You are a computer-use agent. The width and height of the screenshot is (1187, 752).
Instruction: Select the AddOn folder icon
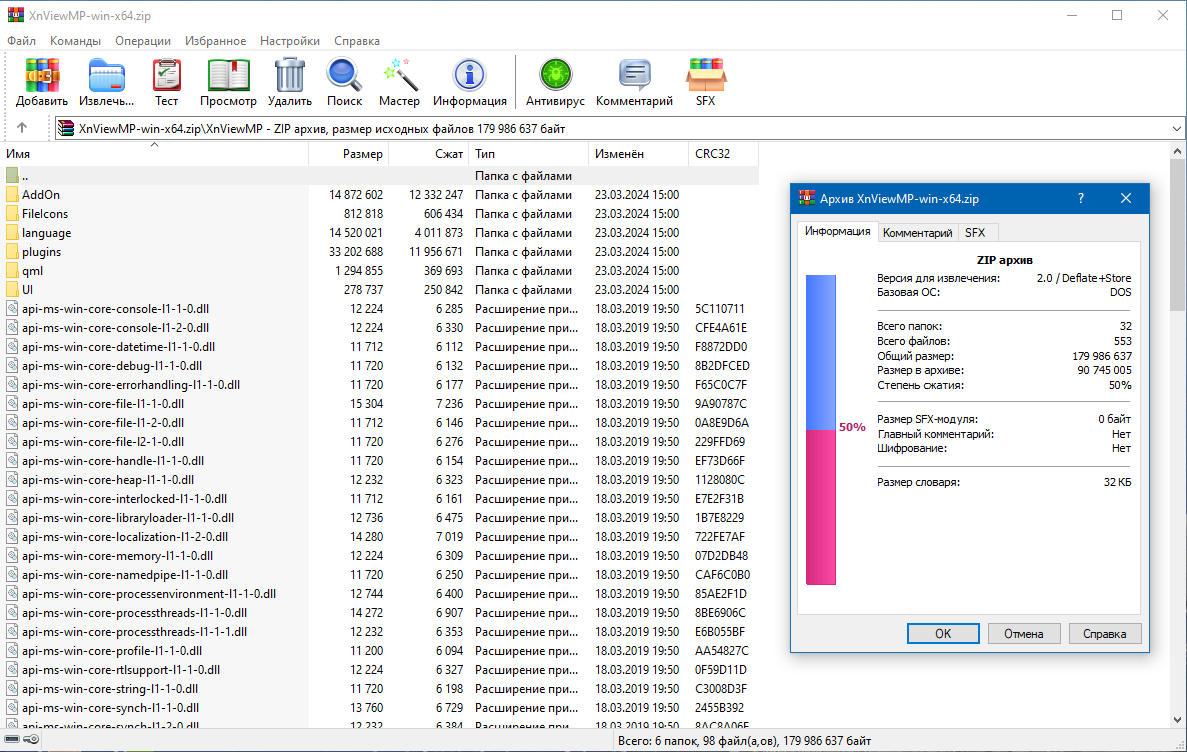12,195
